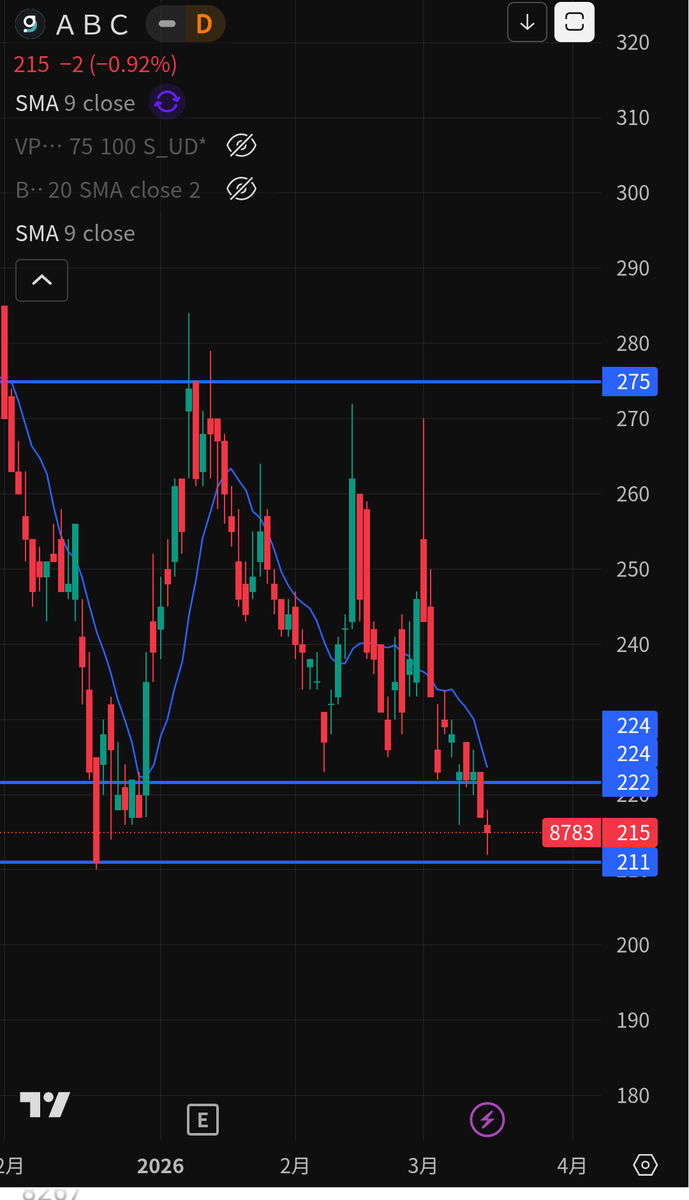This screenshot has height=1200, width=689.
Task: Click the 320 price axis label
Action: [632, 42]
